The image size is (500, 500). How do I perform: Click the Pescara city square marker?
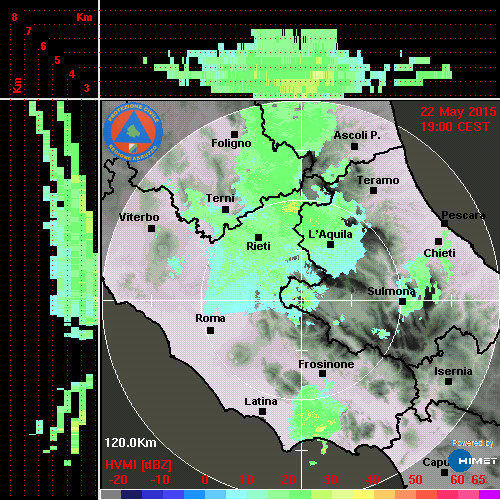[445, 223]
